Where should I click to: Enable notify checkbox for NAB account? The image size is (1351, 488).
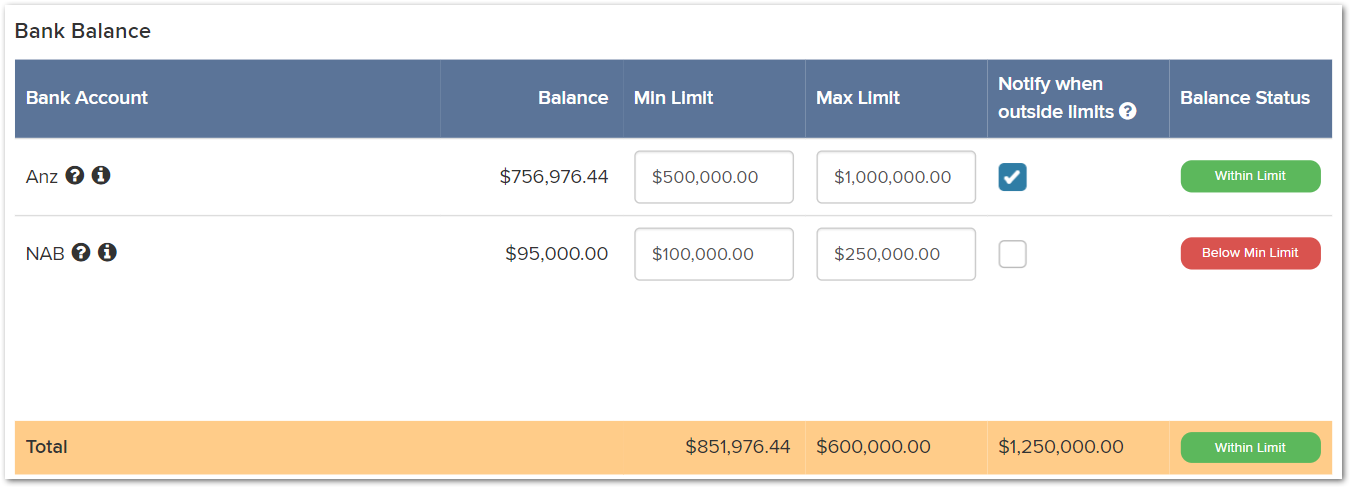pyautogui.click(x=1013, y=254)
